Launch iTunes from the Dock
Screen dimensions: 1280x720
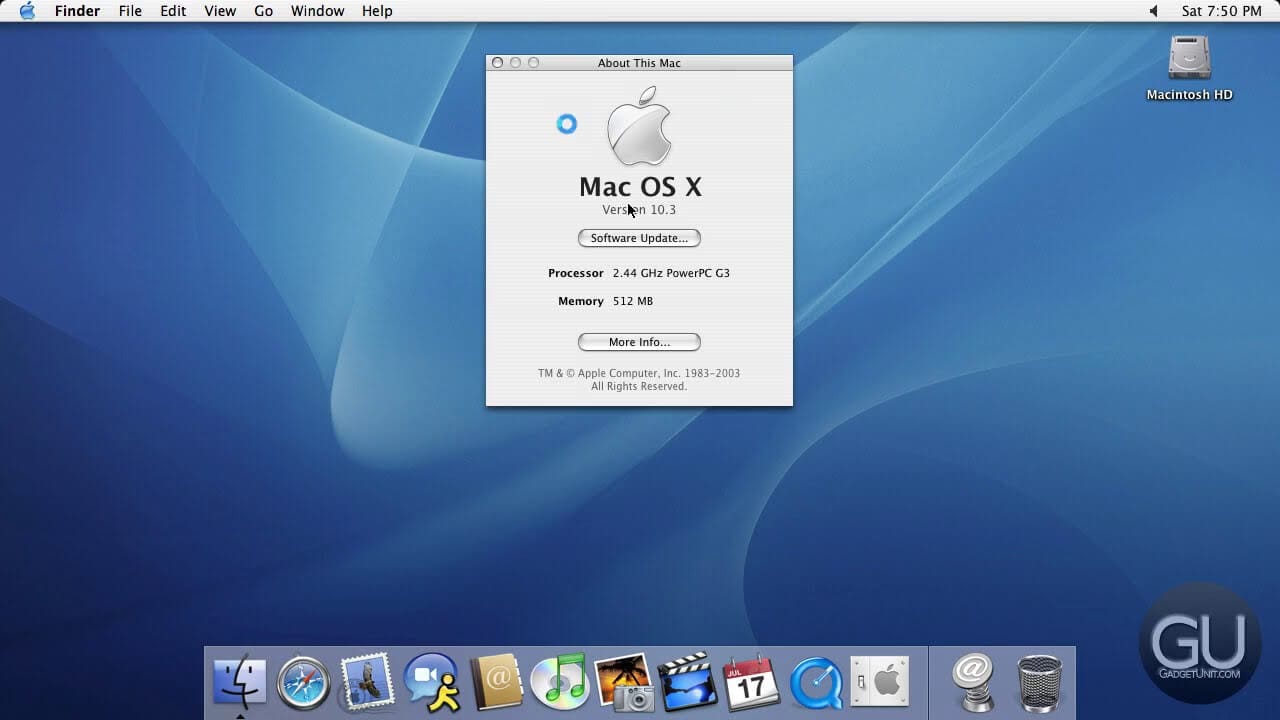559,682
